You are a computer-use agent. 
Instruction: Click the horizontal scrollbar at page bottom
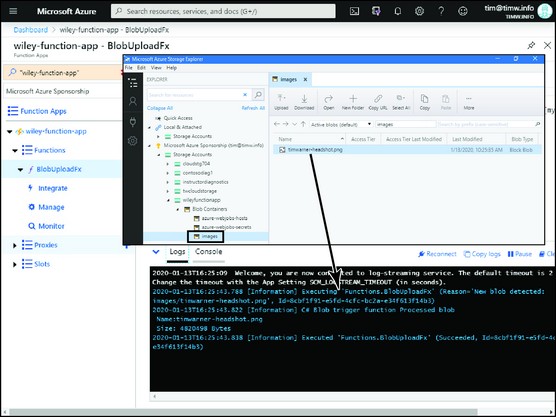point(243,412)
